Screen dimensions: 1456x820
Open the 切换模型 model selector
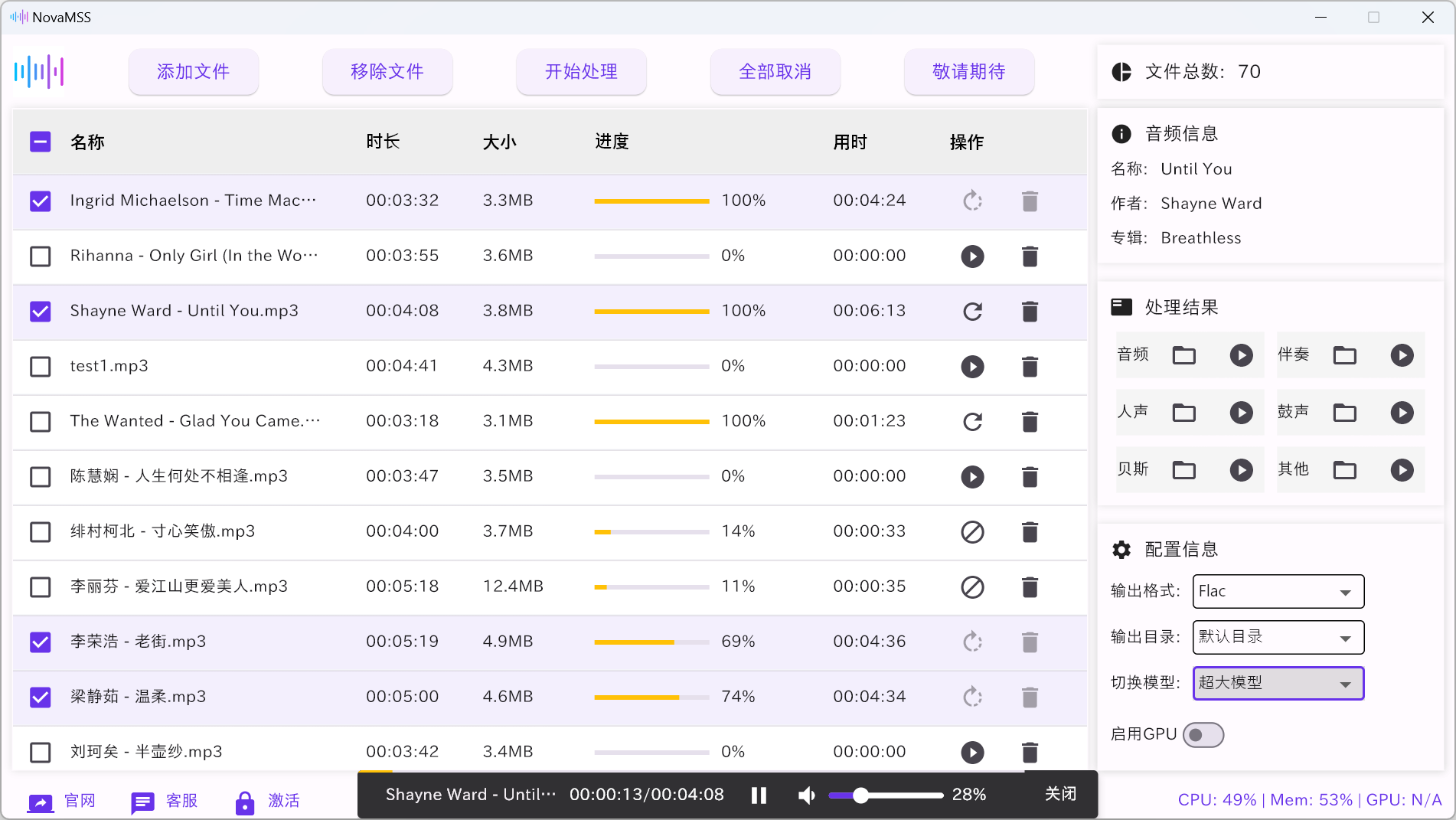[1278, 683]
